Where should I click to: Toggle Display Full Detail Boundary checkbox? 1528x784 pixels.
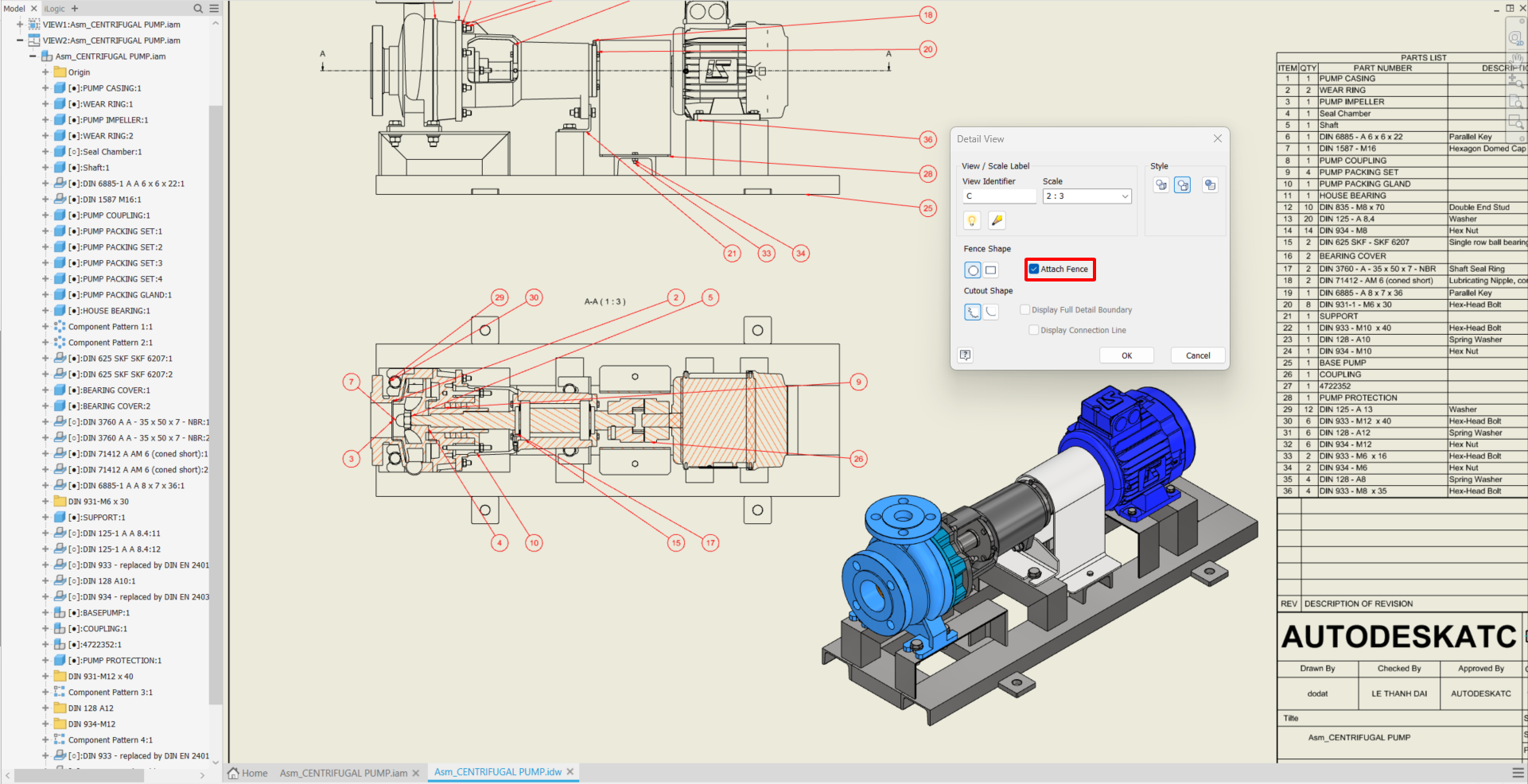tap(1025, 310)
